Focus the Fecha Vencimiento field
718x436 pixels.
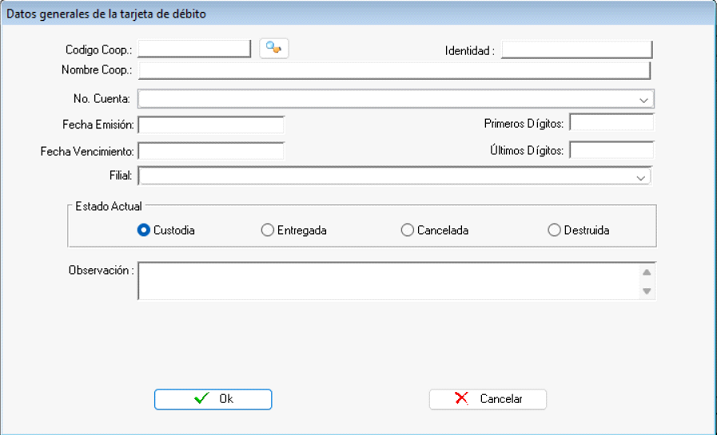point(211,150)
